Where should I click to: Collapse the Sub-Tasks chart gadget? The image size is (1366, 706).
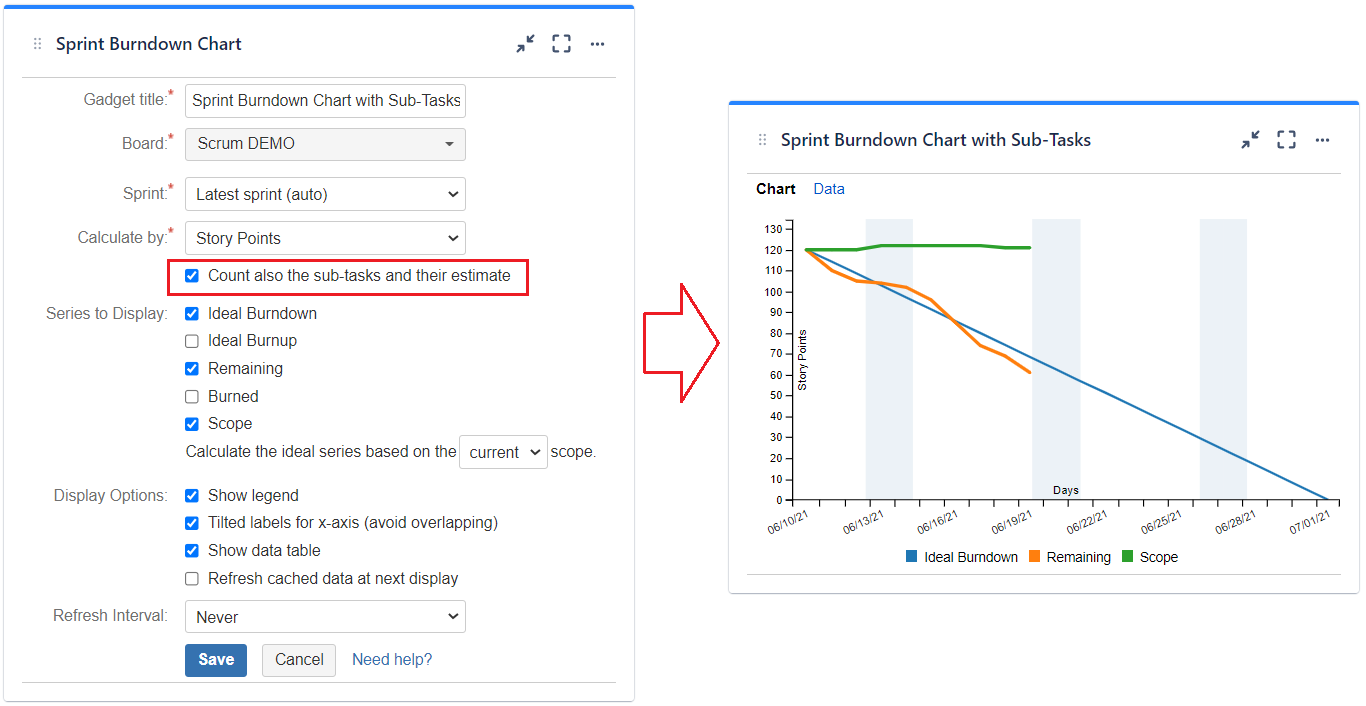1250,140
